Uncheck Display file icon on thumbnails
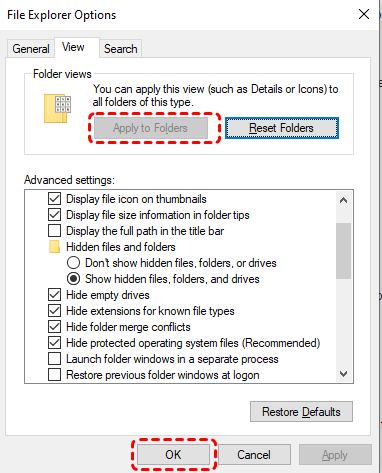382x473 pixels. (54, 199)
